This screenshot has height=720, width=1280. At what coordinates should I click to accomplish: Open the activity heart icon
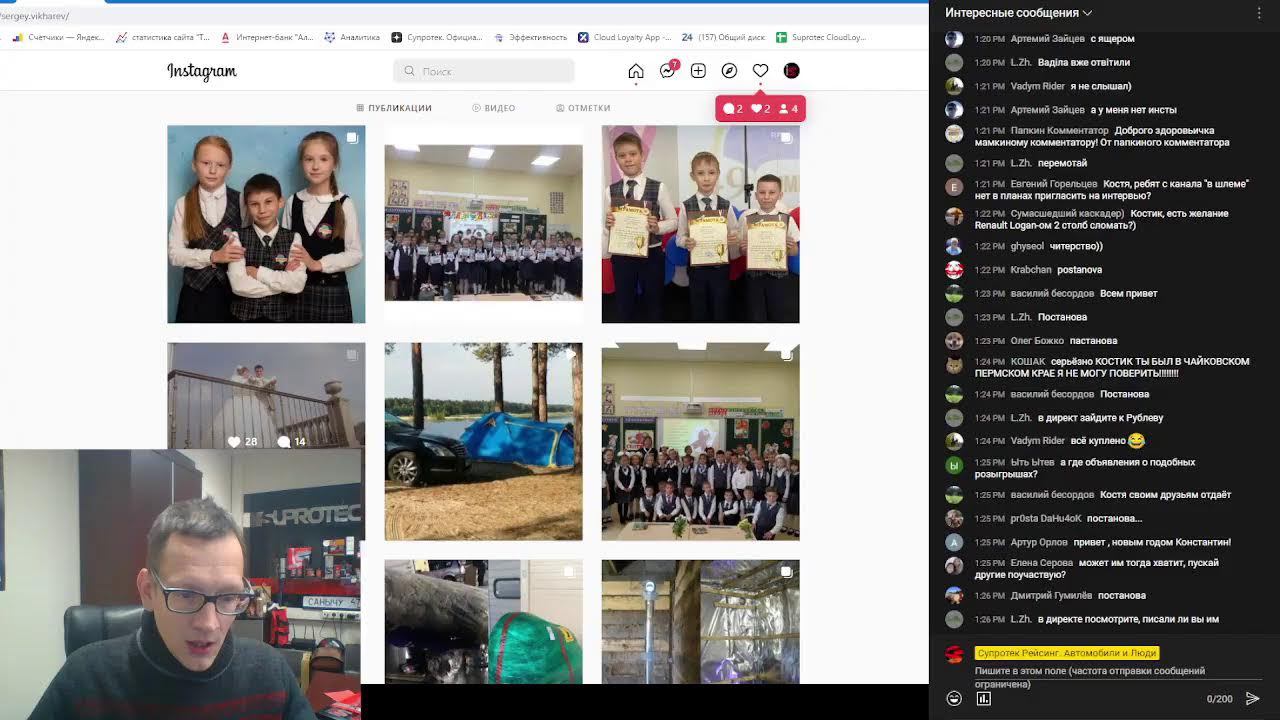[x=760, y=71]
